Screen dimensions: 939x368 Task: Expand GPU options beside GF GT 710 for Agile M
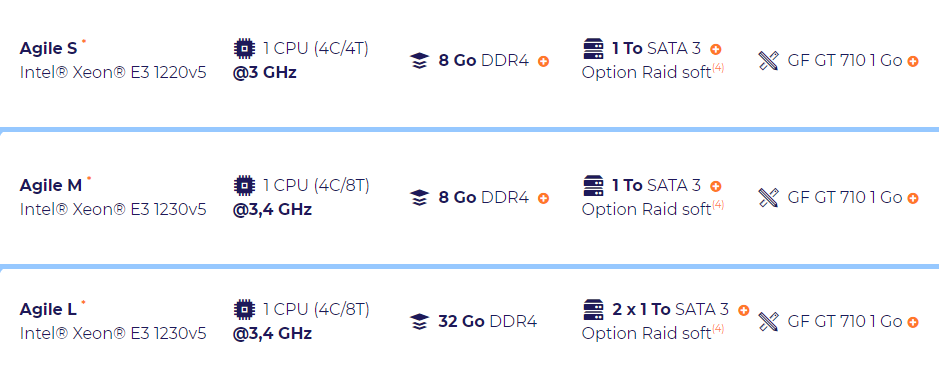point(913,199)
